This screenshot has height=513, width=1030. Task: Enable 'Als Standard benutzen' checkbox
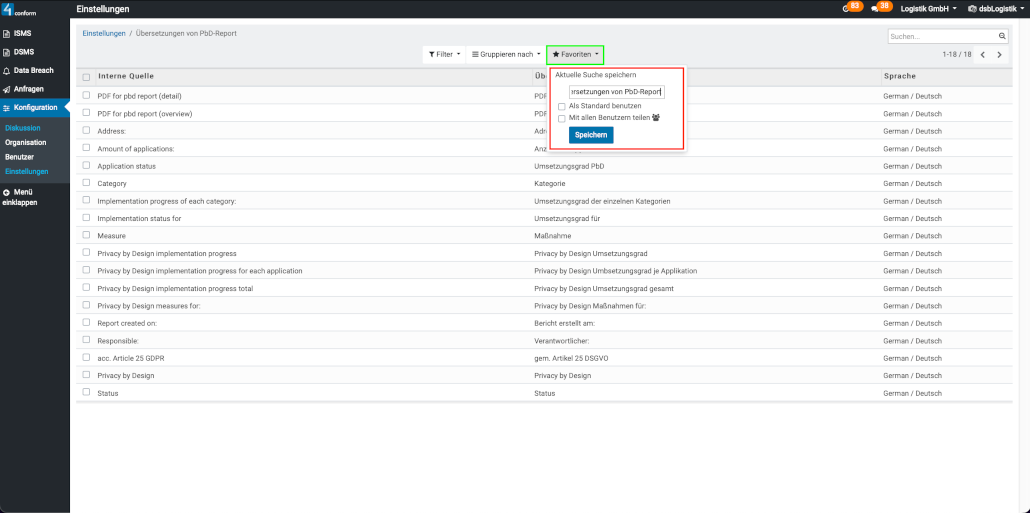[562, 106]
